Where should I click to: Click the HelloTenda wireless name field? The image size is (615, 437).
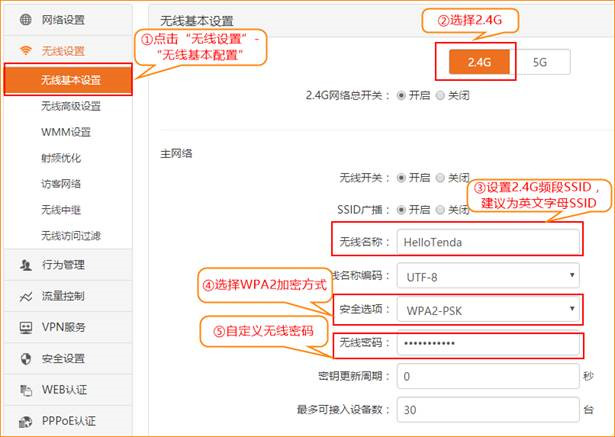488,241
